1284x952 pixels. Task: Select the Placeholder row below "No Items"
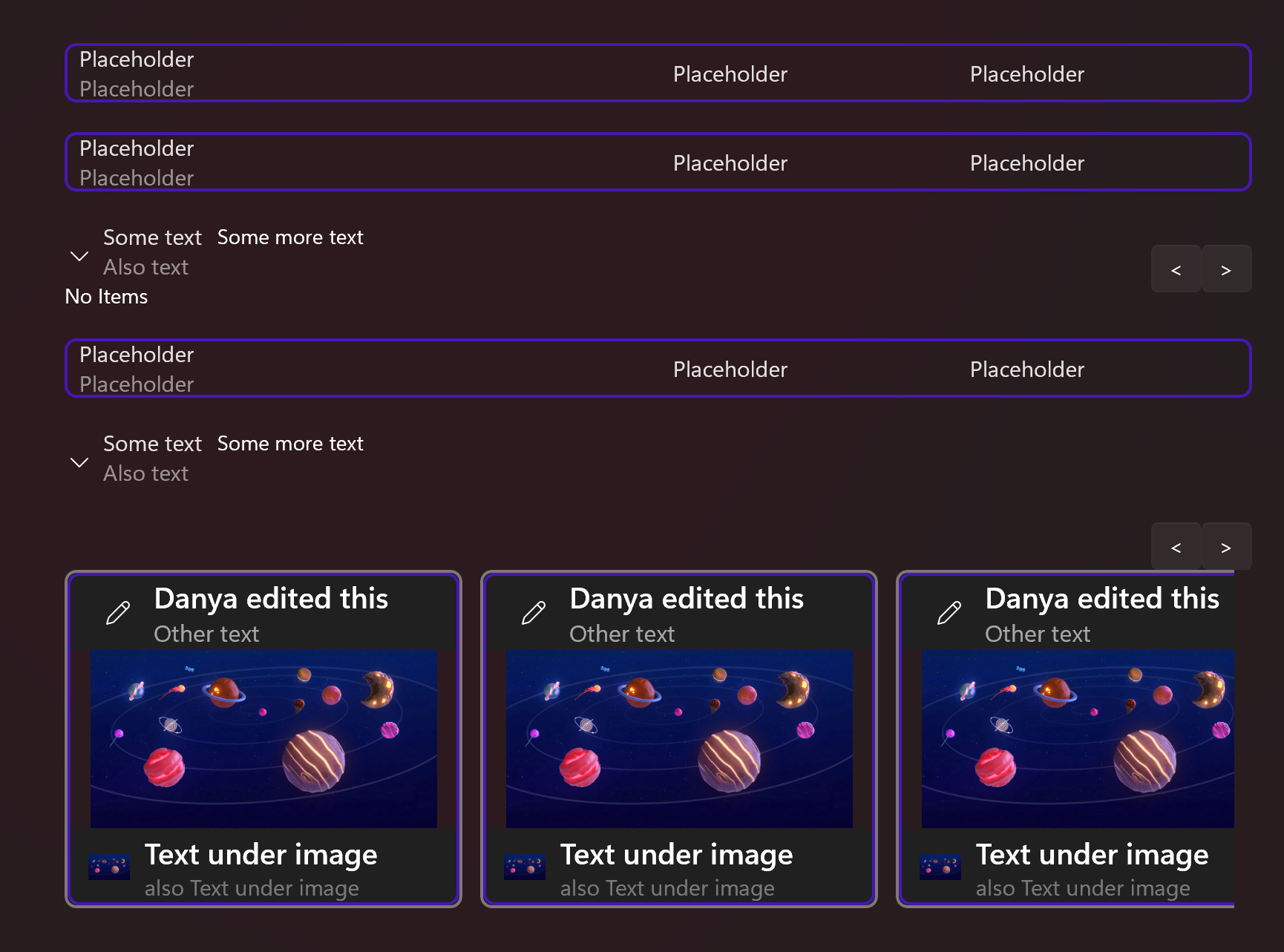658,368
